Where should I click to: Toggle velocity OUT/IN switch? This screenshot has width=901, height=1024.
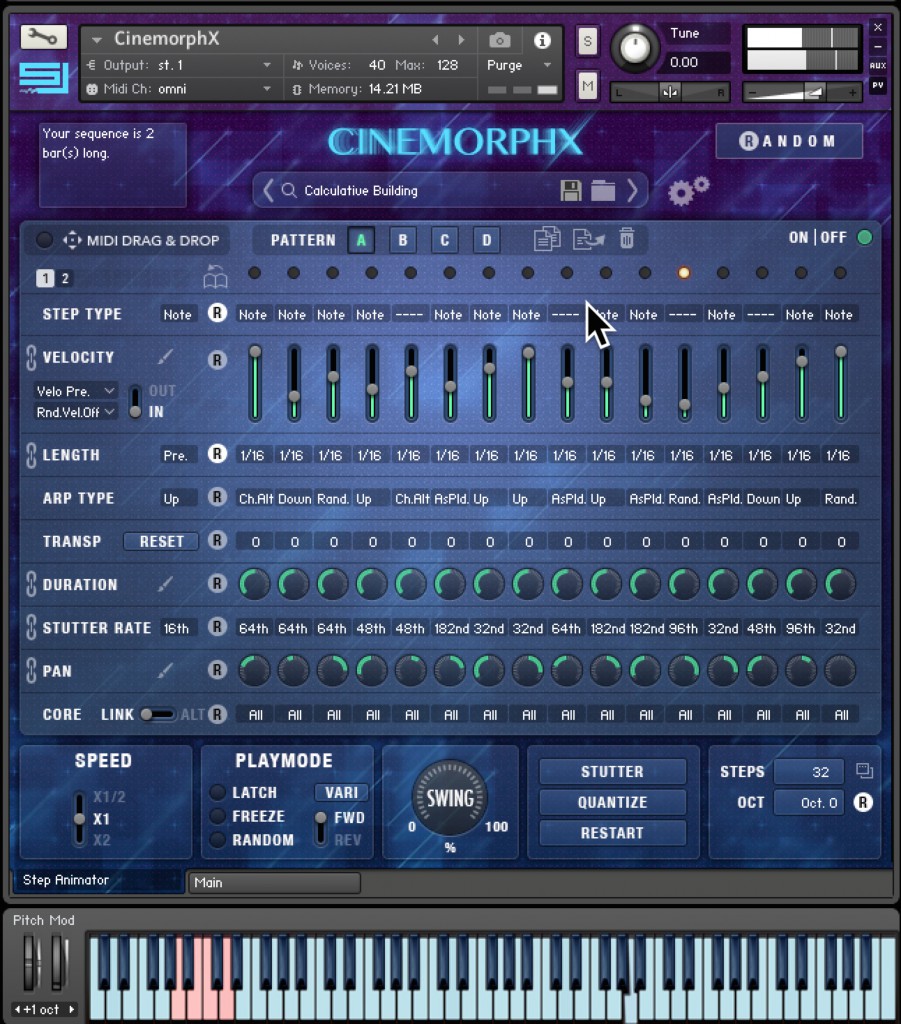click(135, 401)
